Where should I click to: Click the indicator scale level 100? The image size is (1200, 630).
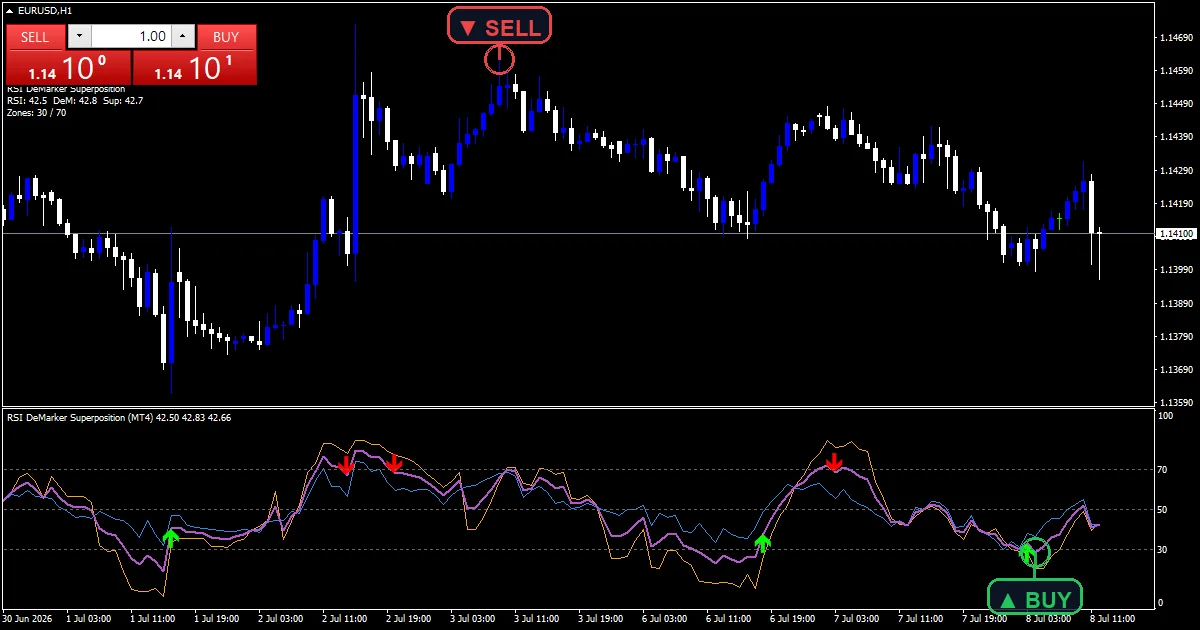1167,415
